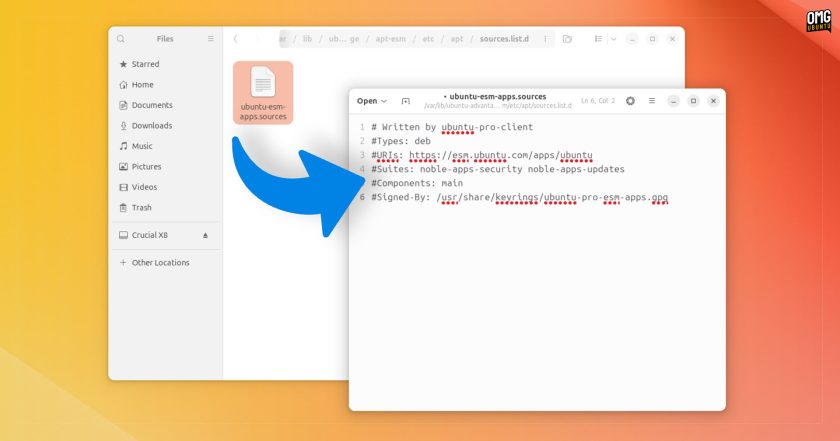Click 'apt' path bar segment

coord(456,39)
